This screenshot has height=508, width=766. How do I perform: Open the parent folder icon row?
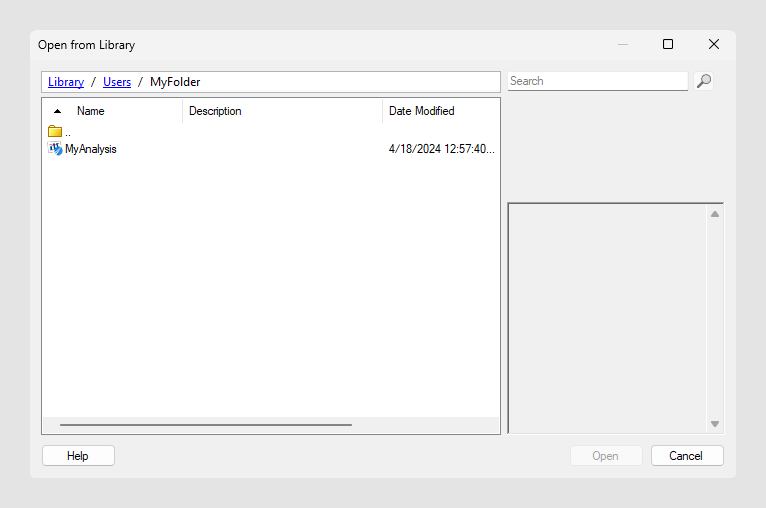click(55, 131)
